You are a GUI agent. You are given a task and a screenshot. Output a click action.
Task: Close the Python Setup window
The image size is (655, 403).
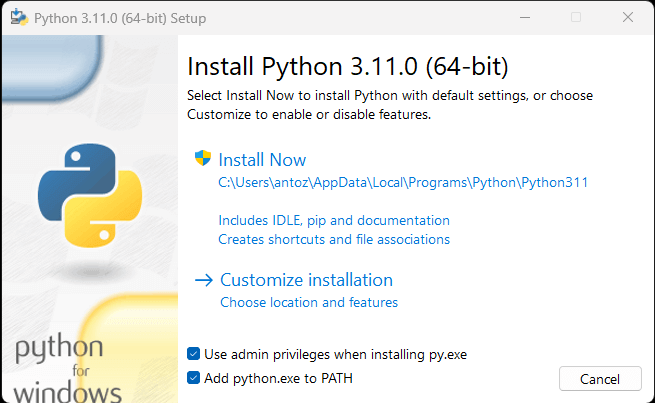coord(628,18)
